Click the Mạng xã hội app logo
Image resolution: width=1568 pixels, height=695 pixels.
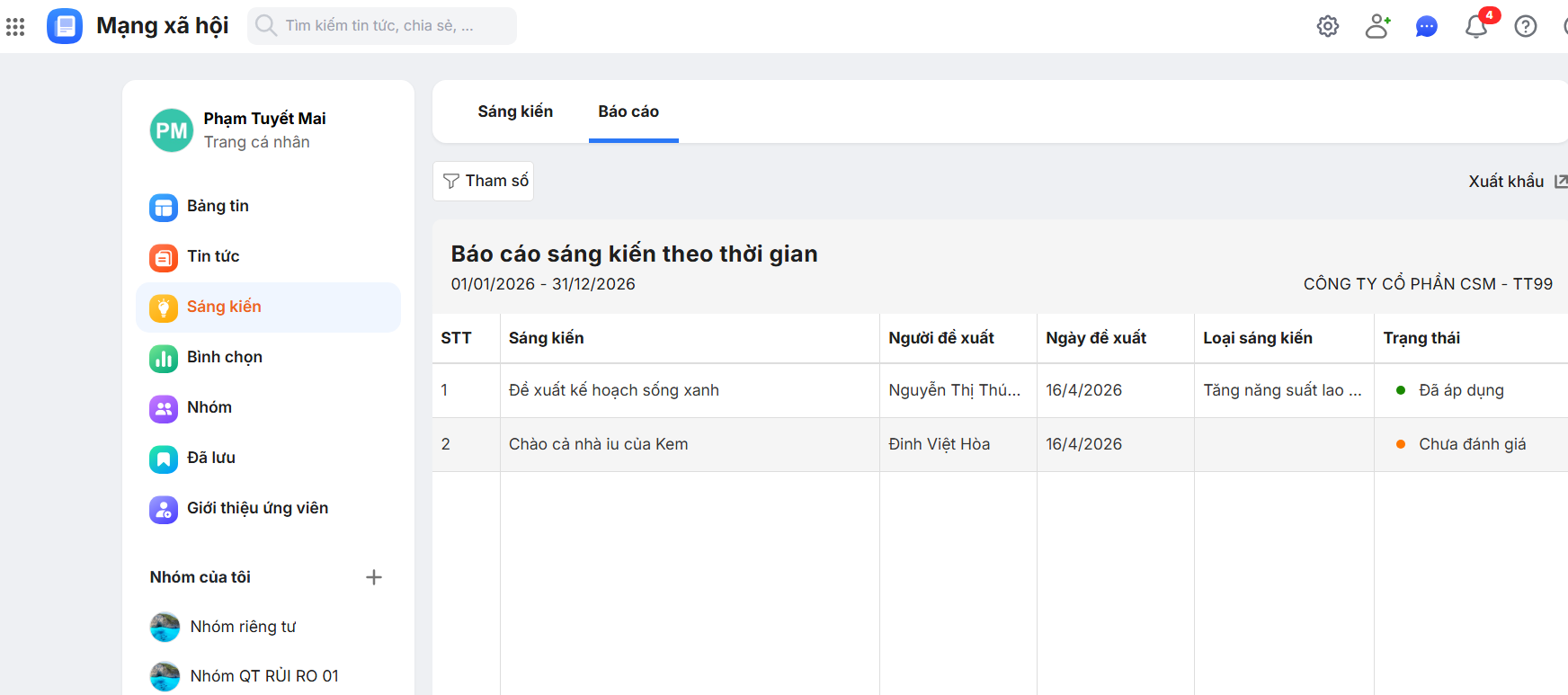pos(65,26)
